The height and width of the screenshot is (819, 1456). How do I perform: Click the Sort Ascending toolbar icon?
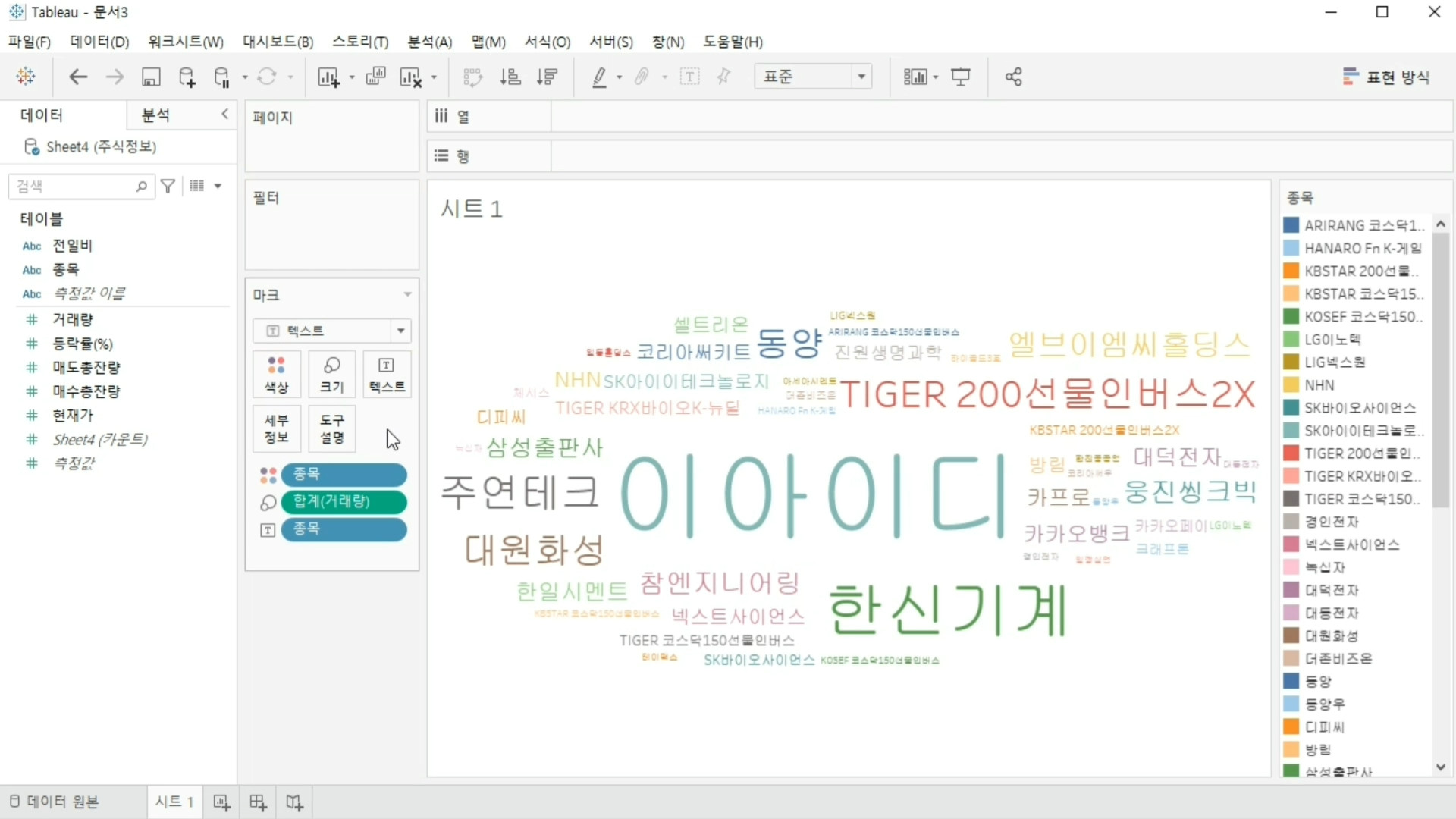510,77
